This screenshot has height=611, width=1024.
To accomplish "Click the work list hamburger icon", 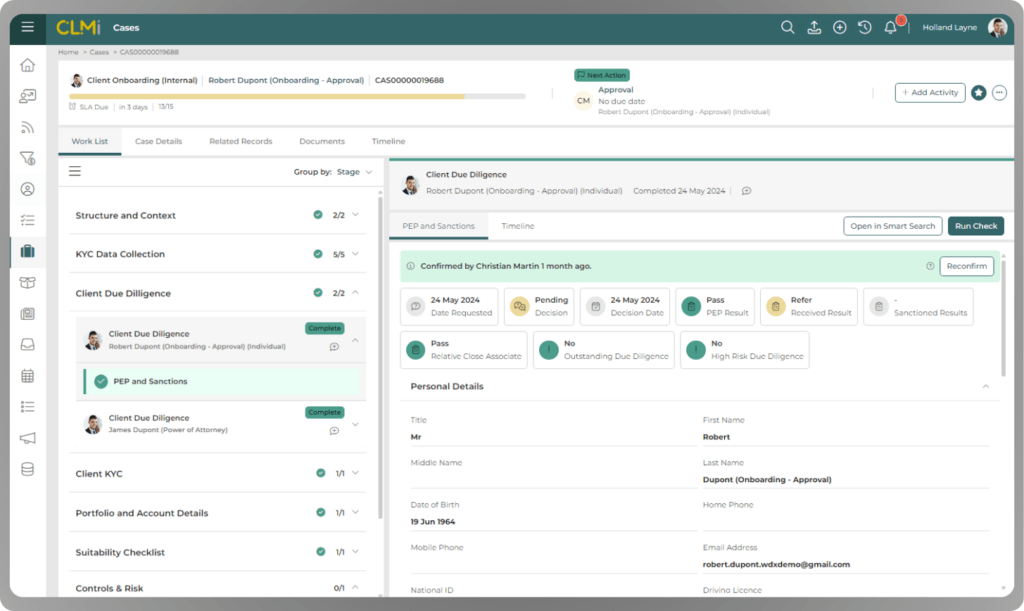I will pos(75,171).
